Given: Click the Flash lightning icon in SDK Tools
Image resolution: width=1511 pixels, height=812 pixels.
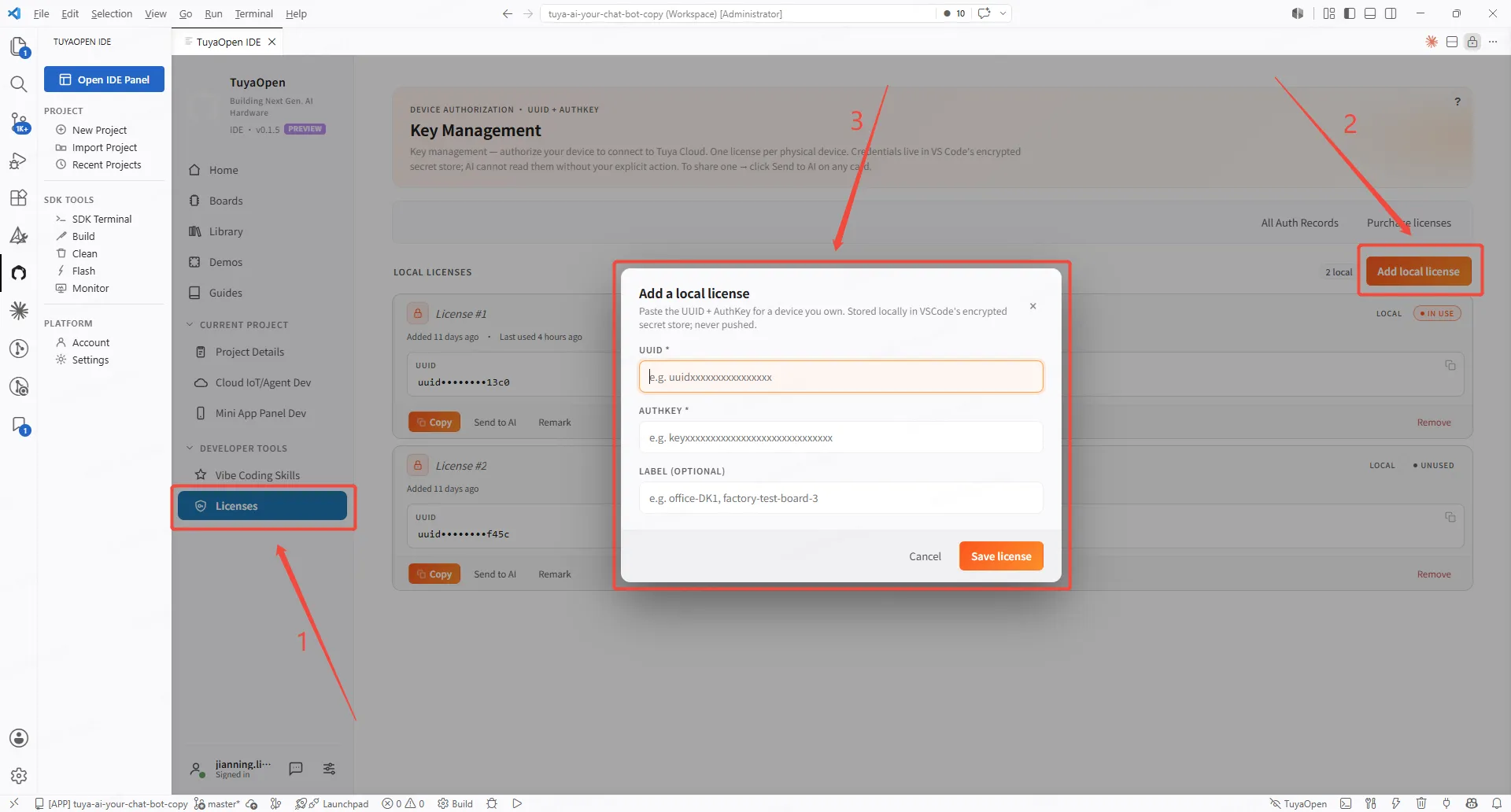Looking at the screenshot, I should pyautogui.click(x=61, y=271).
